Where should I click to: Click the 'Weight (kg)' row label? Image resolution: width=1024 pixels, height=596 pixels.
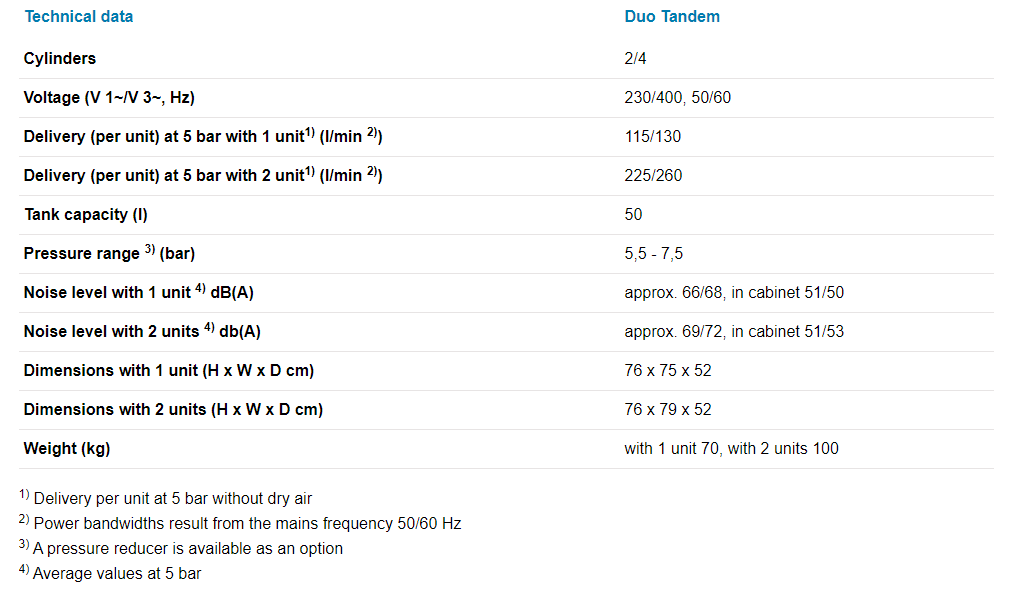tap(67, 449)
